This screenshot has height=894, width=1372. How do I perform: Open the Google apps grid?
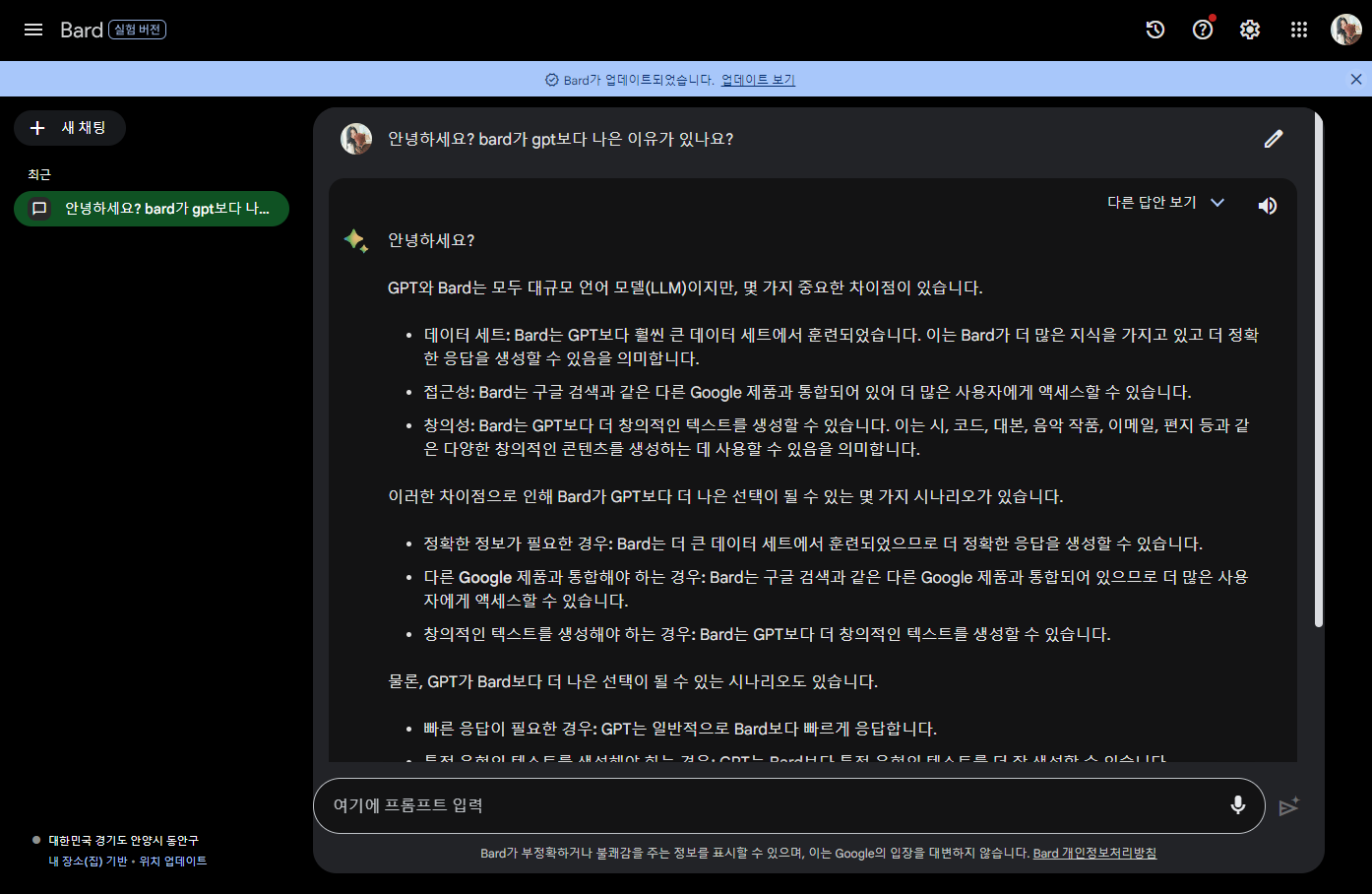[x=1299, y=30]
